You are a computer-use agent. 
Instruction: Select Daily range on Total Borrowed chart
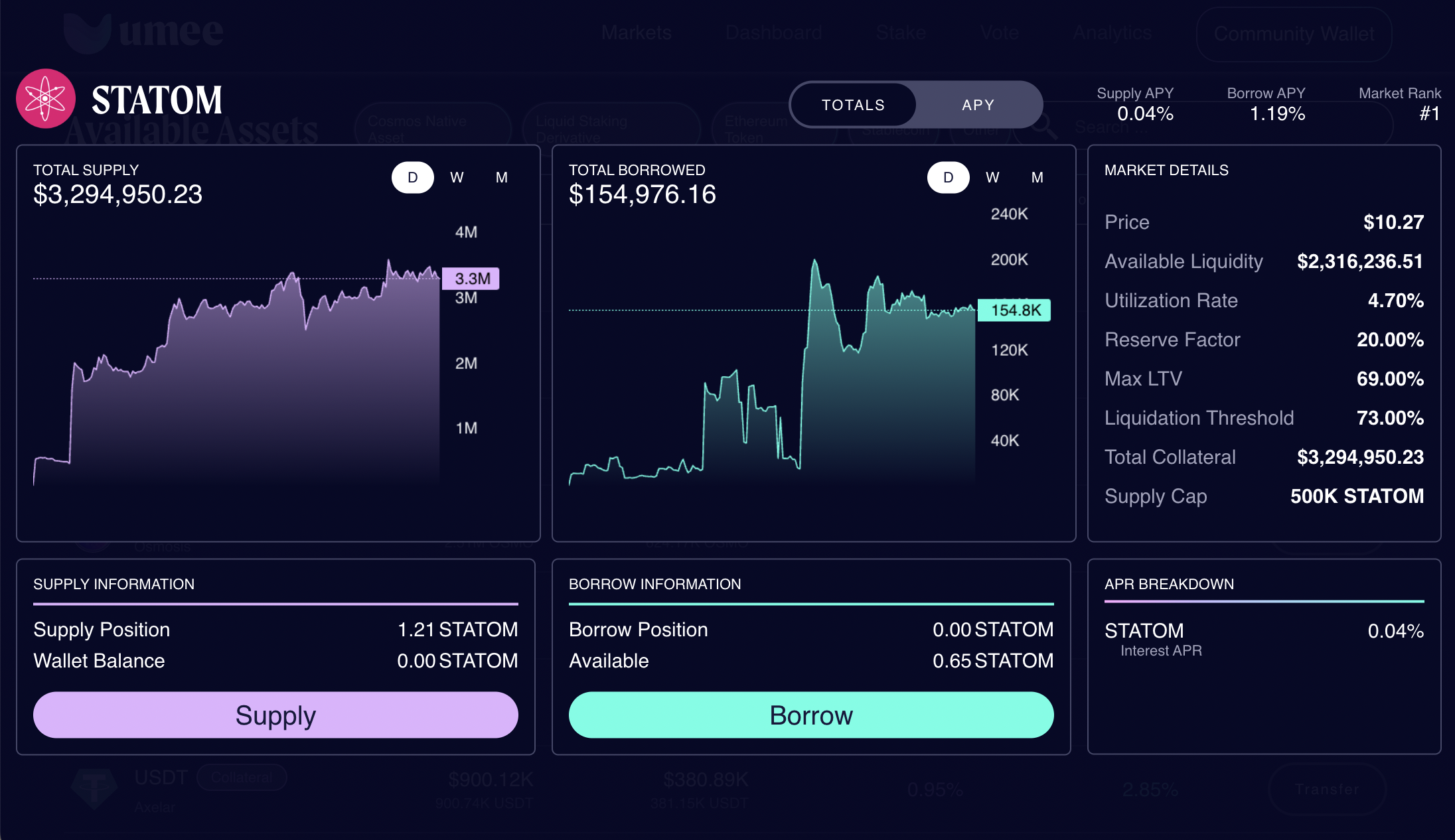948,178
